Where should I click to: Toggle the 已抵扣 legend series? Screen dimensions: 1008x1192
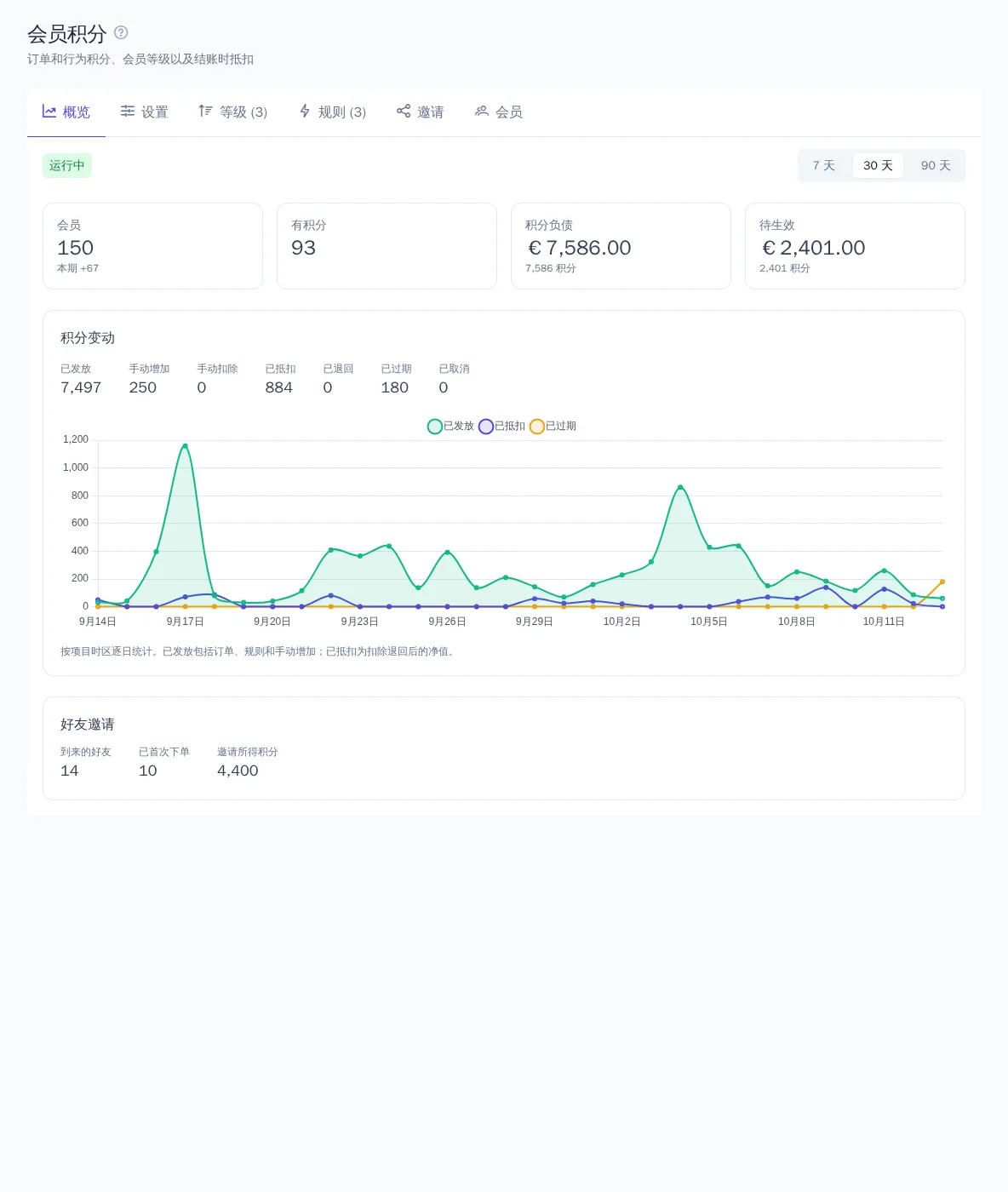(x=501, y=426)
